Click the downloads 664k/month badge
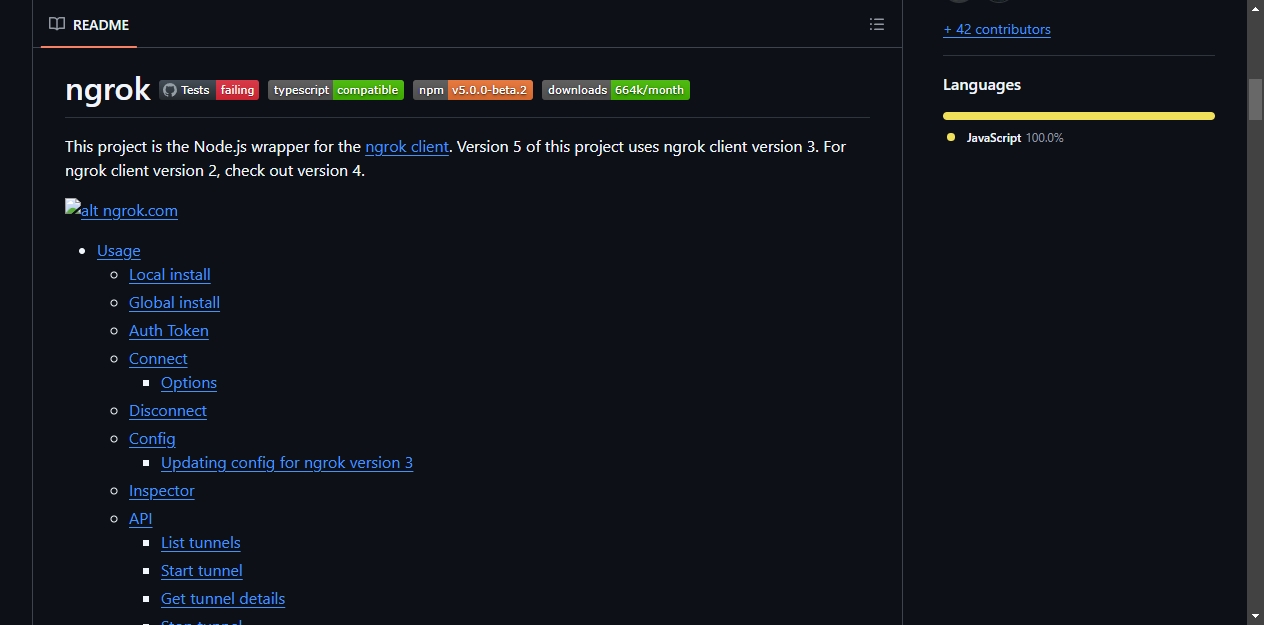Image resolution: width=1264 pixels, height=625 pixels. (616, 90)
